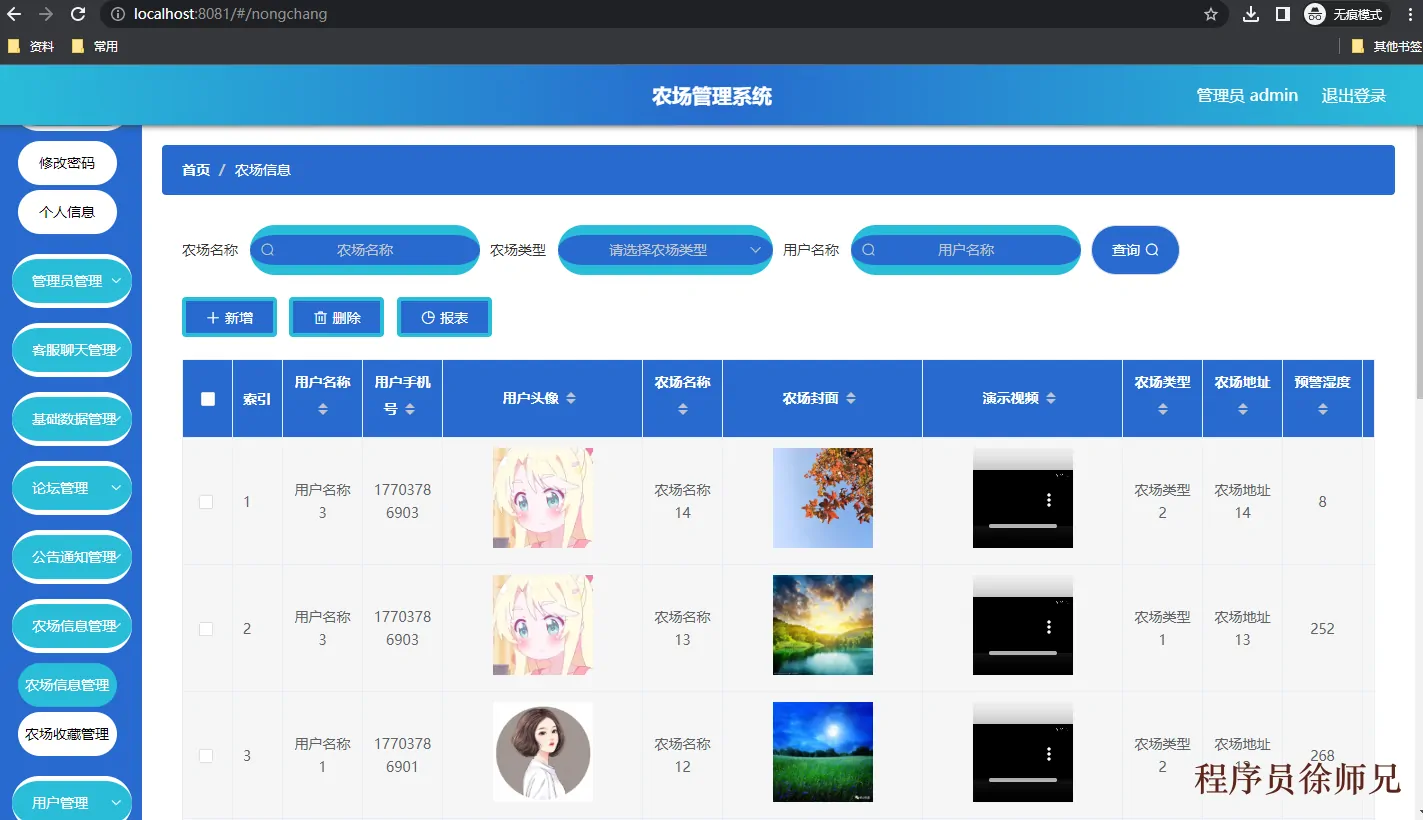Log out via 退出登录
Image resolution: width=1423 pixels, height=820 pixels.
(x=1354, y=95)
